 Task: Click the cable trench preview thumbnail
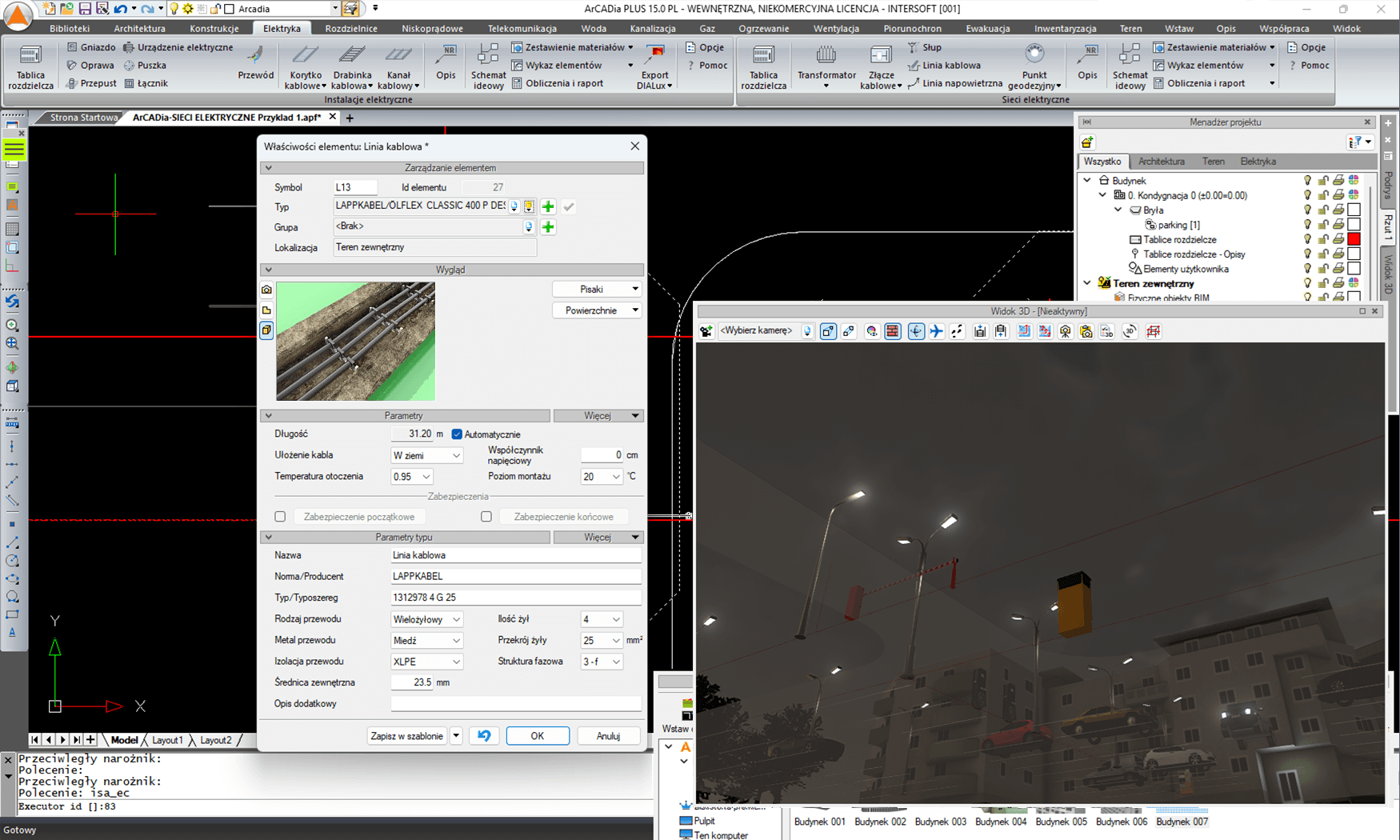(x=356, y=342)
